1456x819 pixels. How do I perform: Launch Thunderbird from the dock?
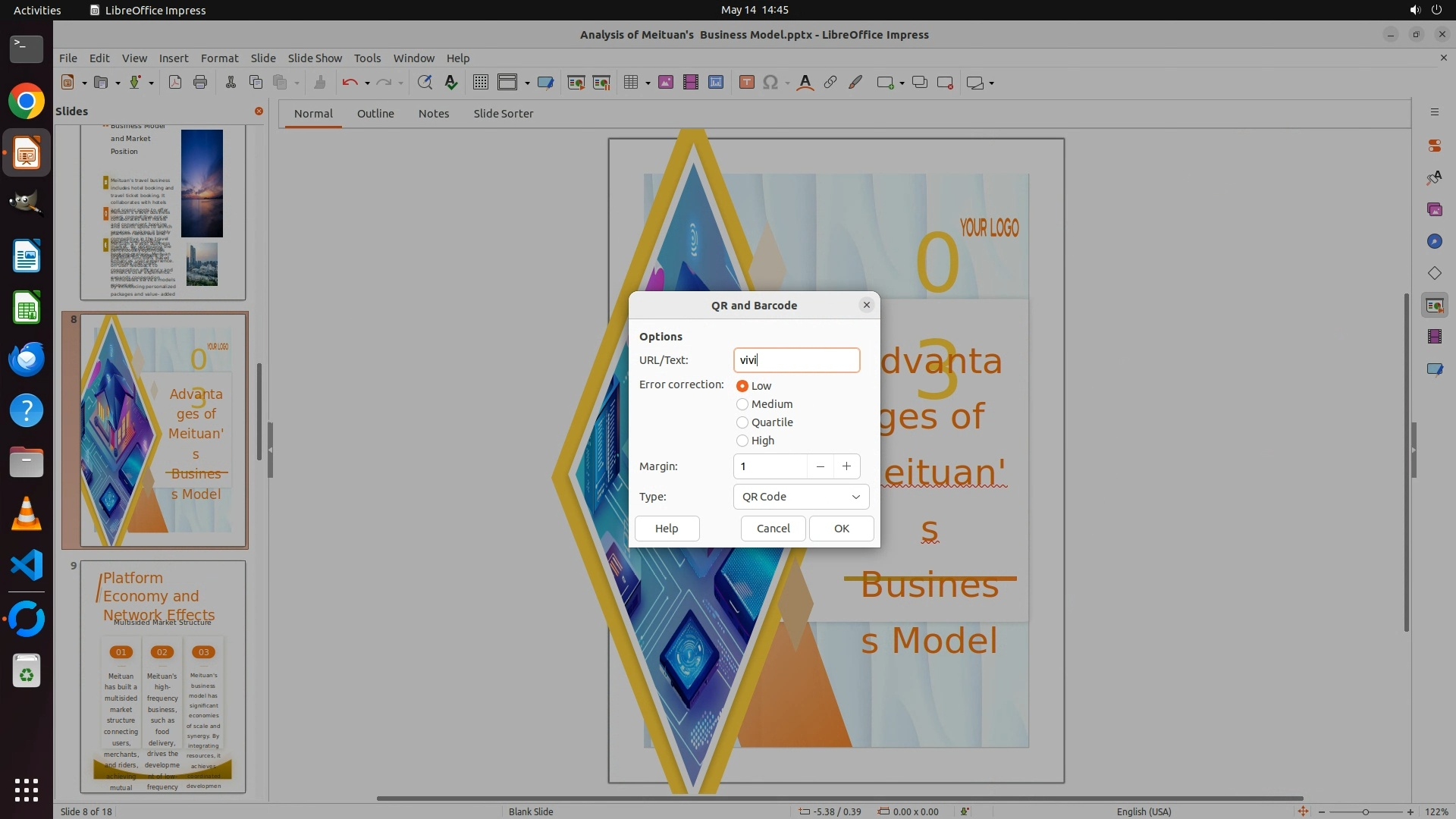(27, 359)
